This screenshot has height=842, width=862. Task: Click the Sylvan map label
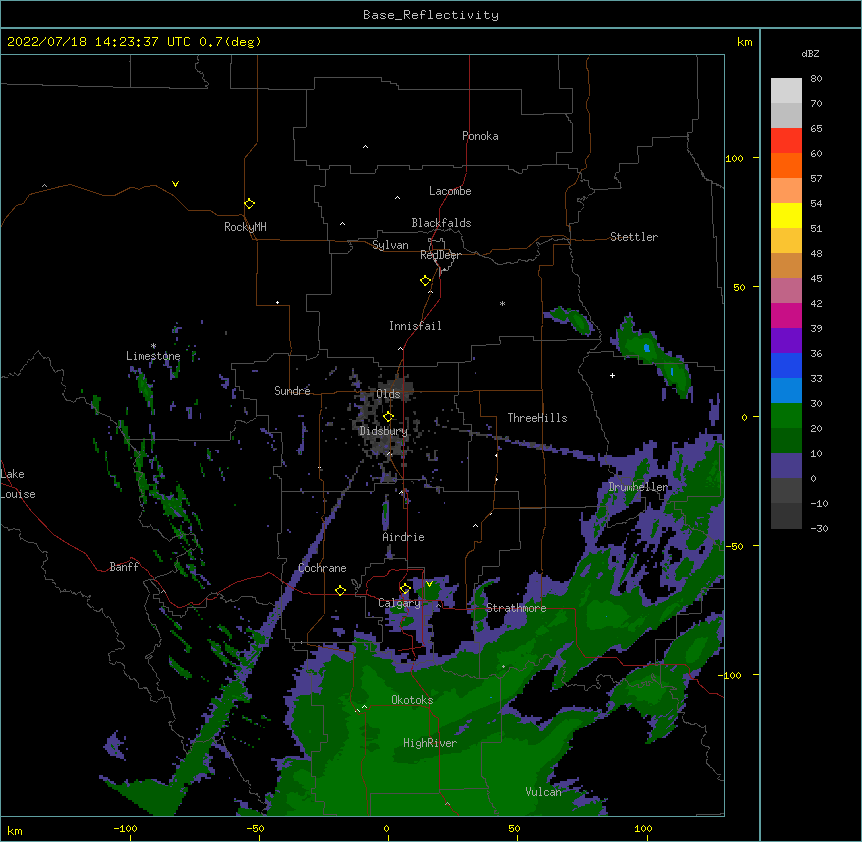[x=390, y=245]
